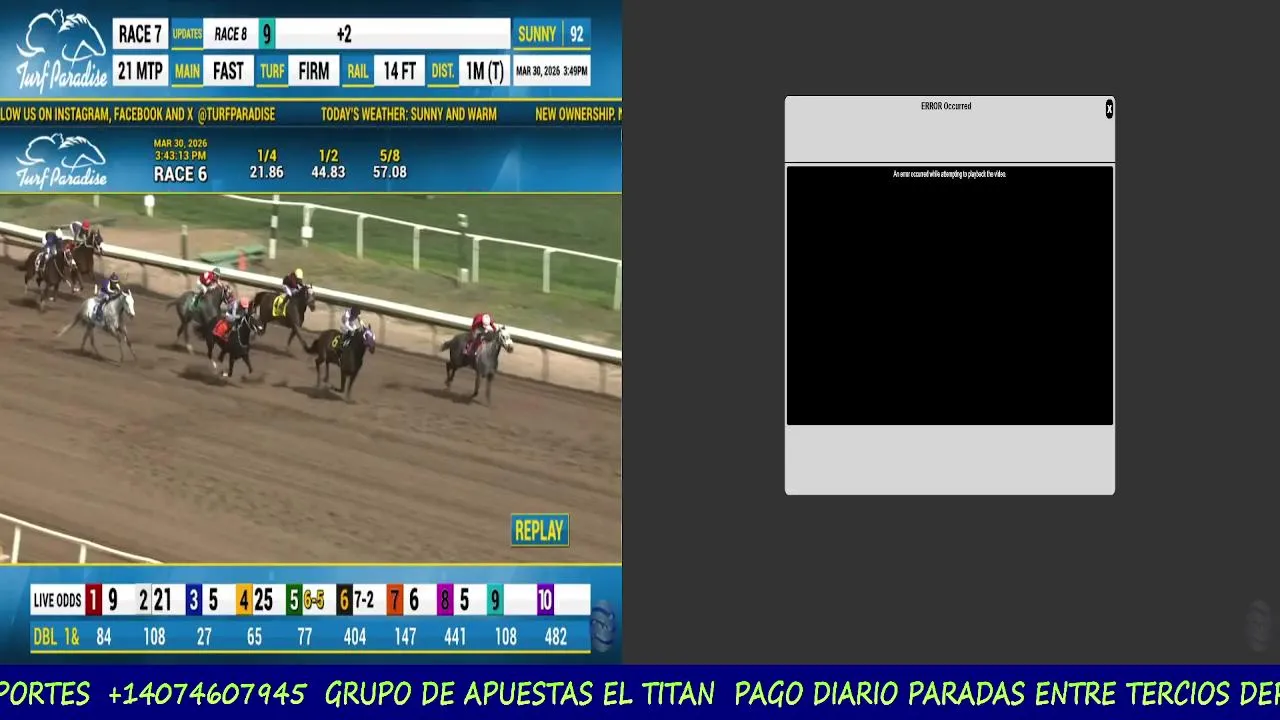The image size is (1280, 720).
Task: Click the pink number 8 odds badge
Action: [445, 600]
